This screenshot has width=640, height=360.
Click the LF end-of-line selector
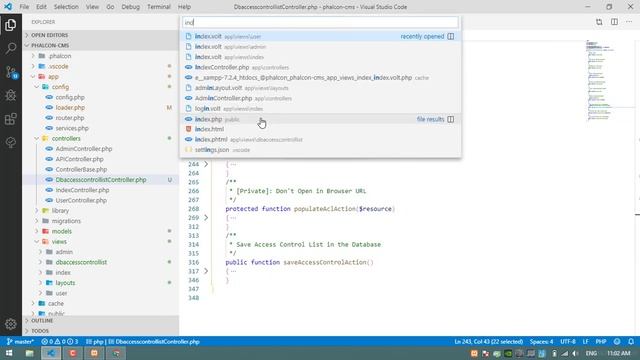[586, 342]
